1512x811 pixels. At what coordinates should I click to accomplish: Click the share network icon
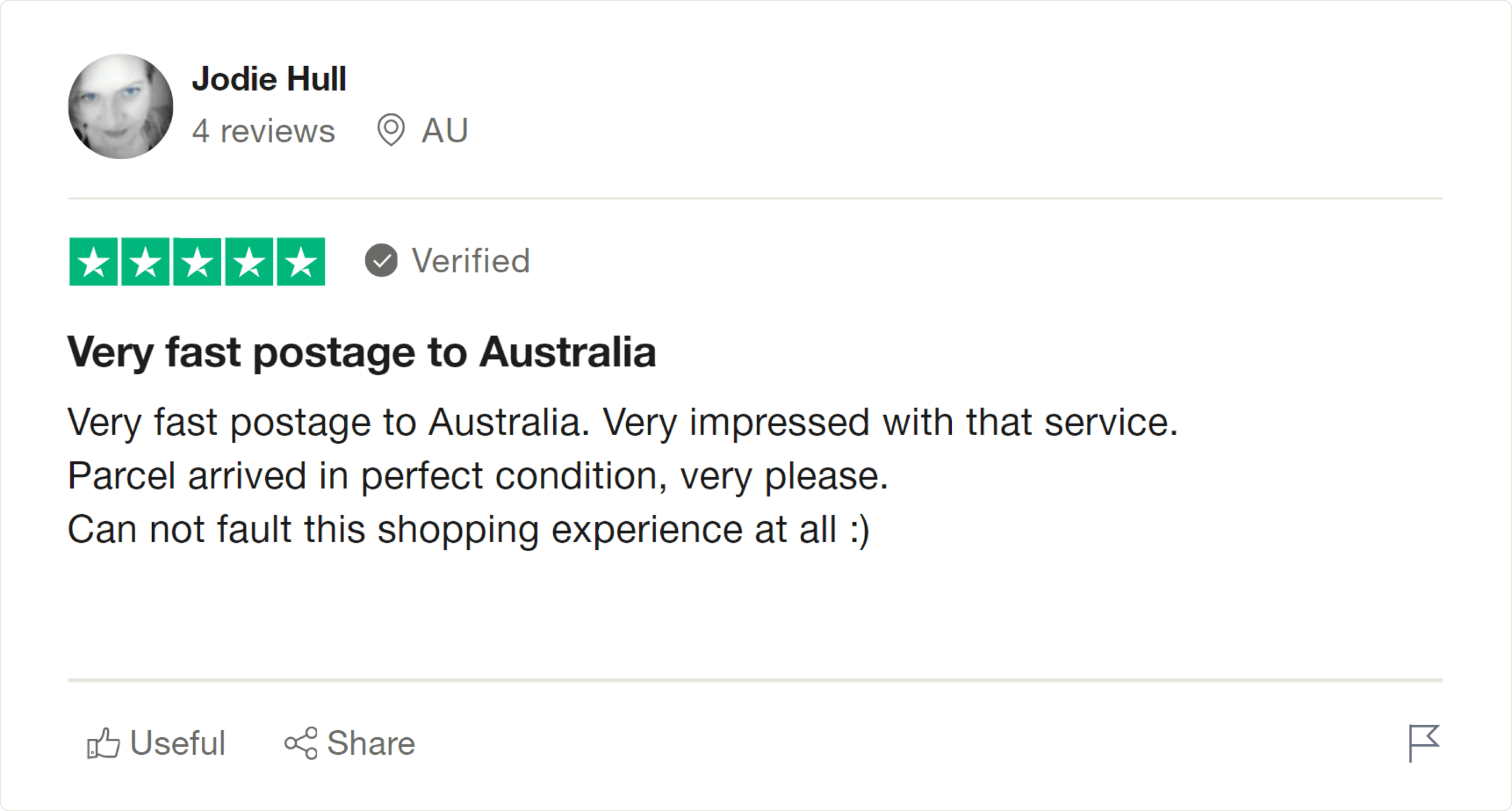[x=301, y=744]
